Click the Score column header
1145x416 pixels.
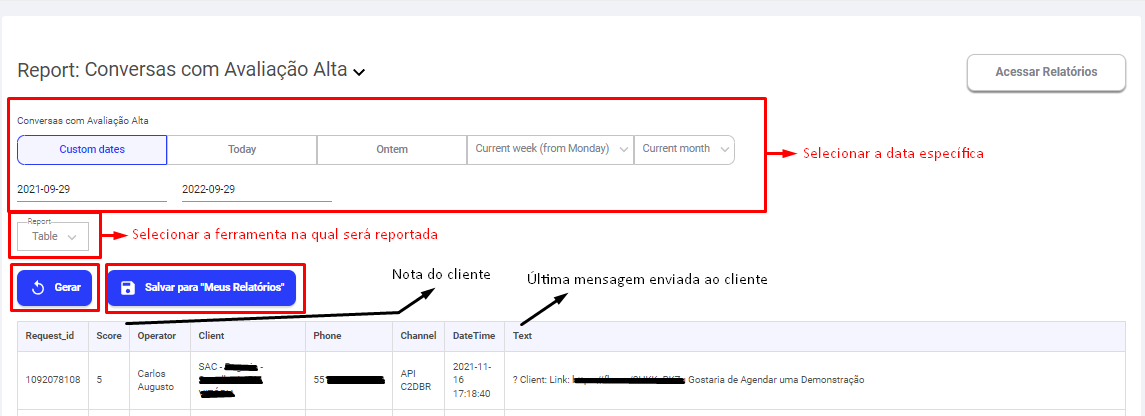[x=109, y=336]
